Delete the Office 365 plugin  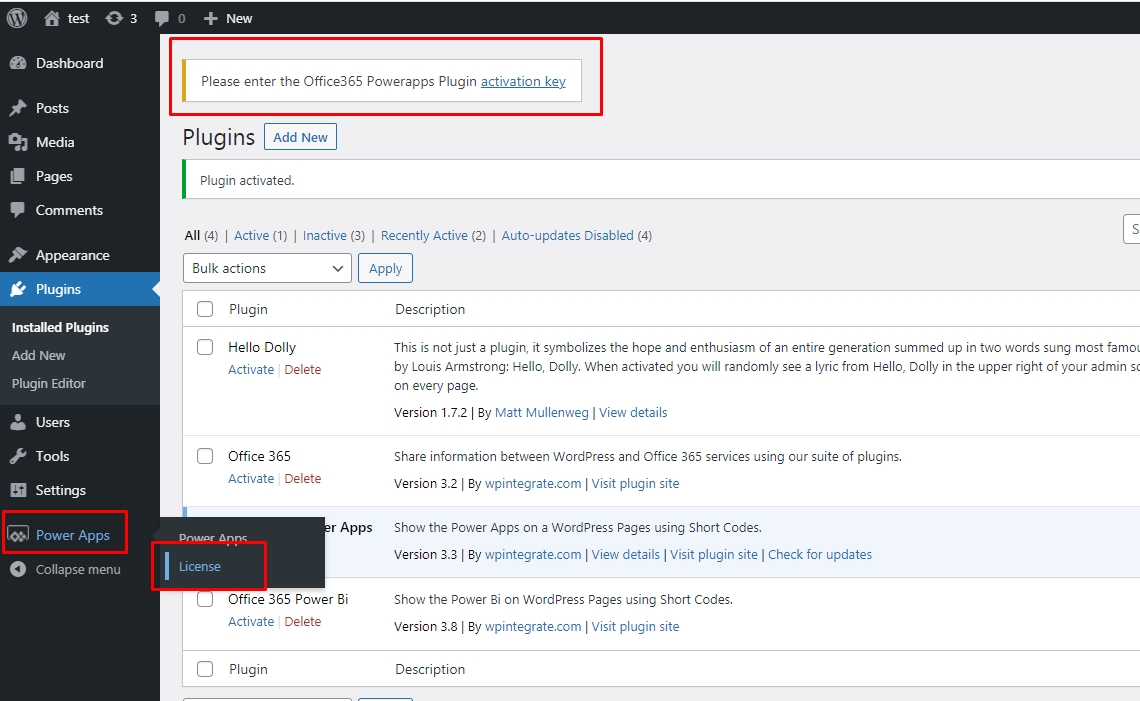click(x=302, y=478)
